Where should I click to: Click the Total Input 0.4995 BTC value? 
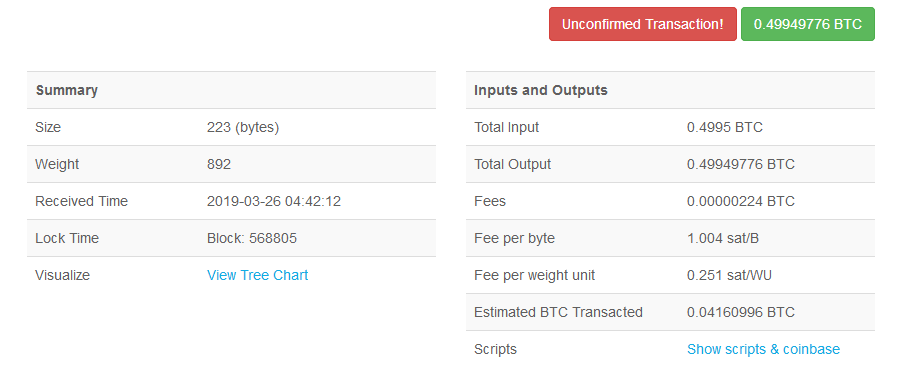click(x=725, y=127)
